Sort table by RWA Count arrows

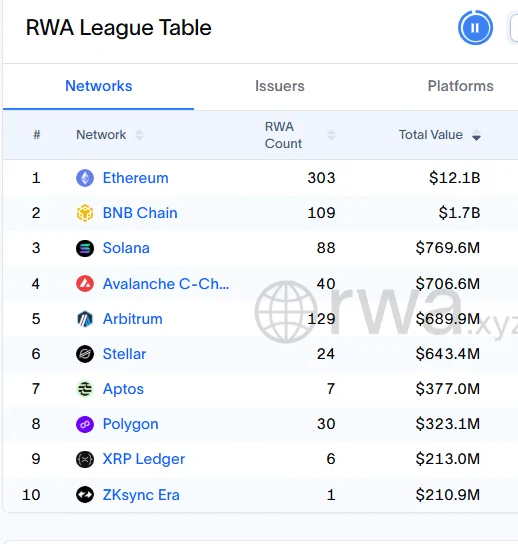pyautogui.click(x=331, y=135)
